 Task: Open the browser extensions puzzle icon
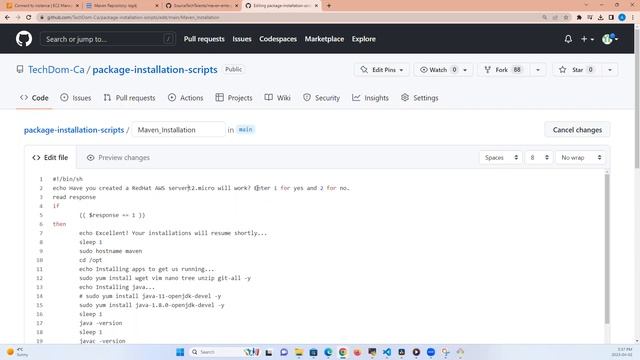(579, 17)
